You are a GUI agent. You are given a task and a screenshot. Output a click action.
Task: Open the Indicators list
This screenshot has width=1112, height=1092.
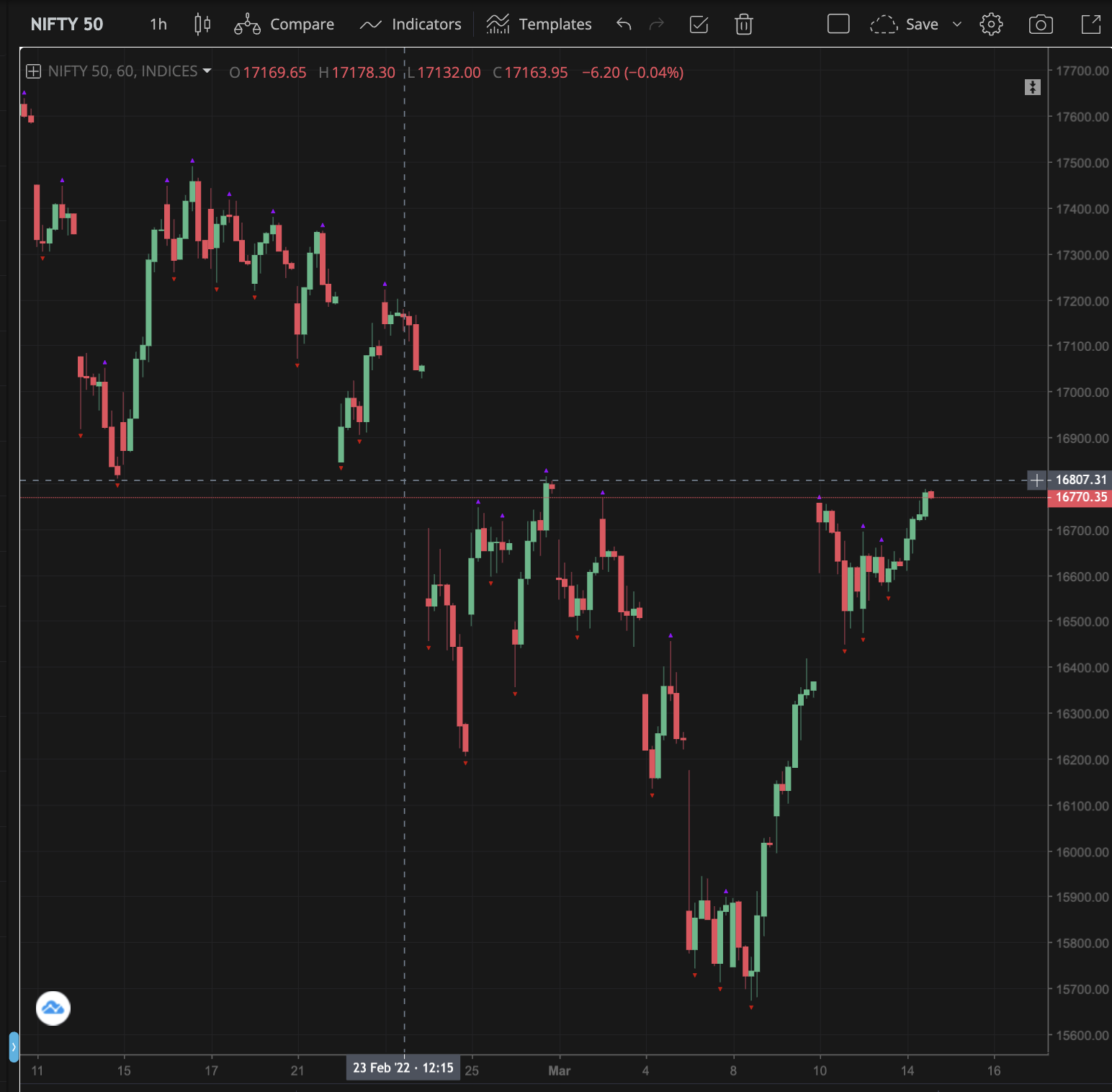411,24
